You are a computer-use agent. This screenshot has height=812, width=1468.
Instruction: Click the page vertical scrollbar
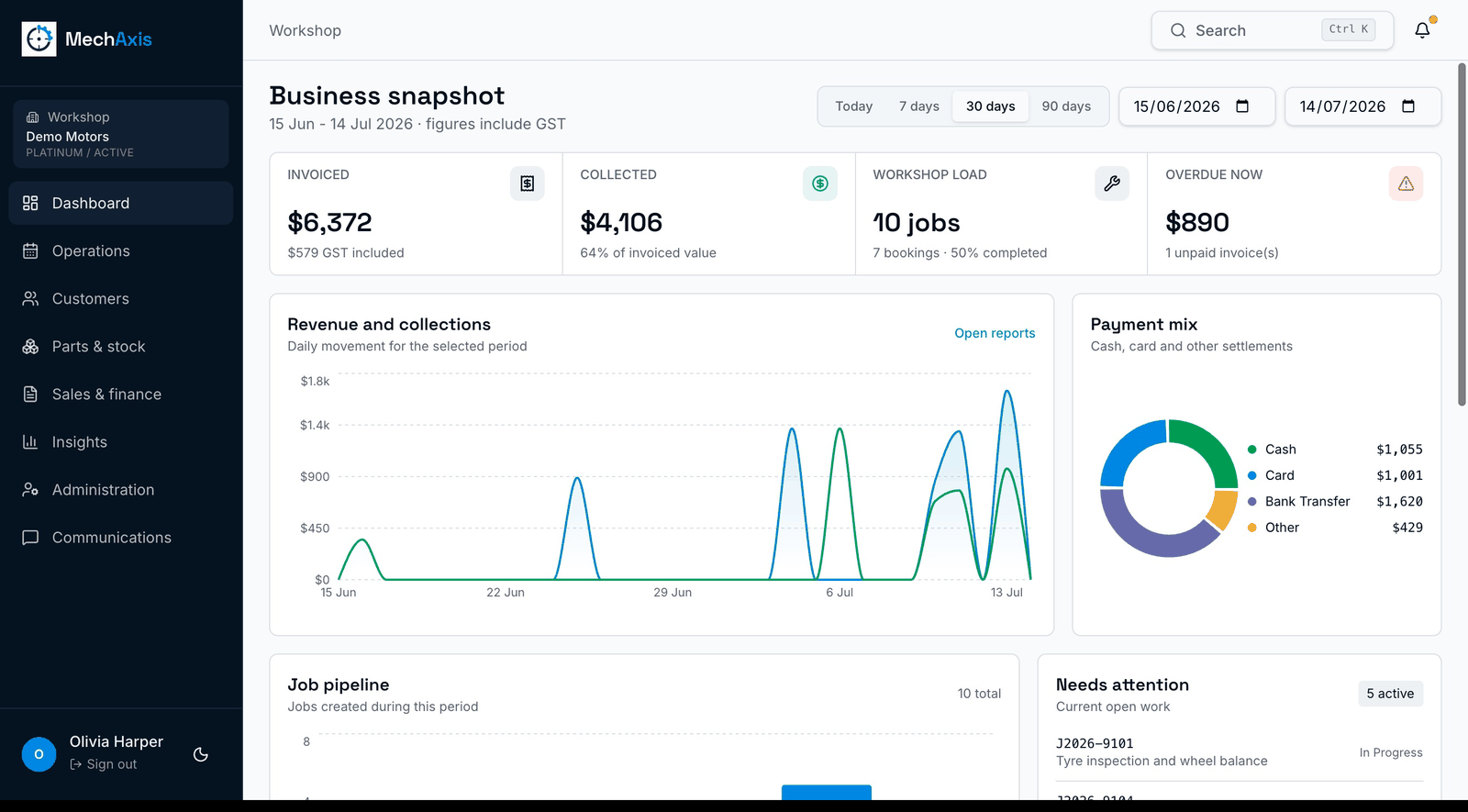(x=1462, y=234)
